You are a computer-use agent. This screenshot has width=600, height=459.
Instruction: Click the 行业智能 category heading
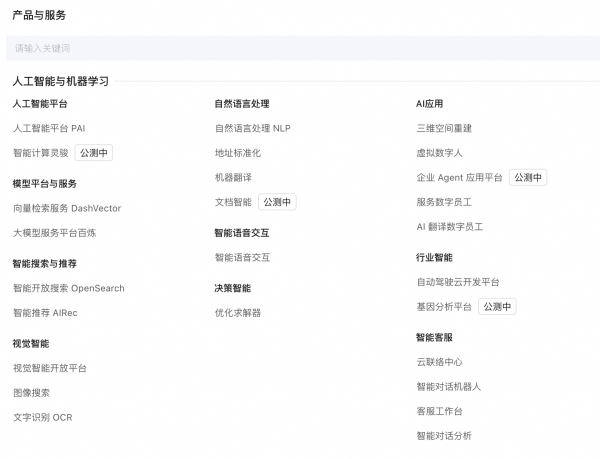(434, 257)
